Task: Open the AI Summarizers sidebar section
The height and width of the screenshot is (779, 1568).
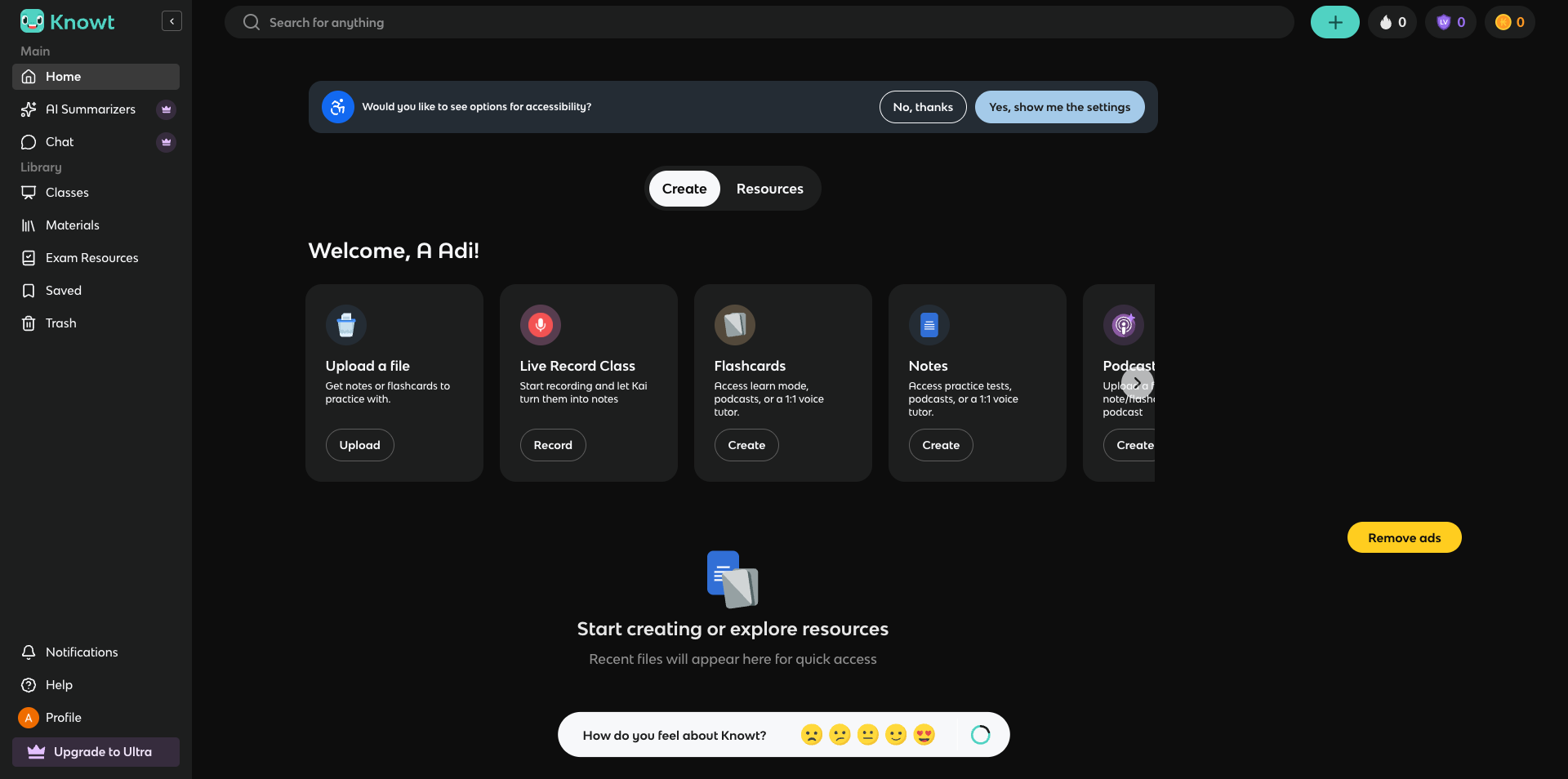Action: (90, 109)
